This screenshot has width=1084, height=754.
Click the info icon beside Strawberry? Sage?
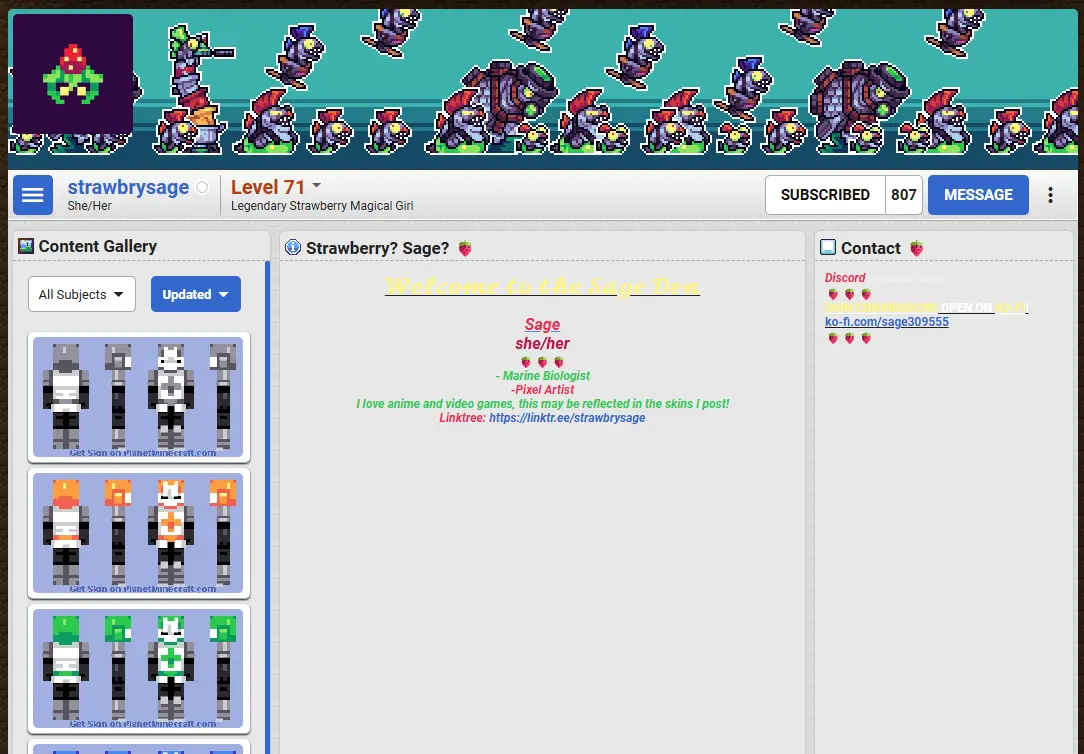(293, 247)
